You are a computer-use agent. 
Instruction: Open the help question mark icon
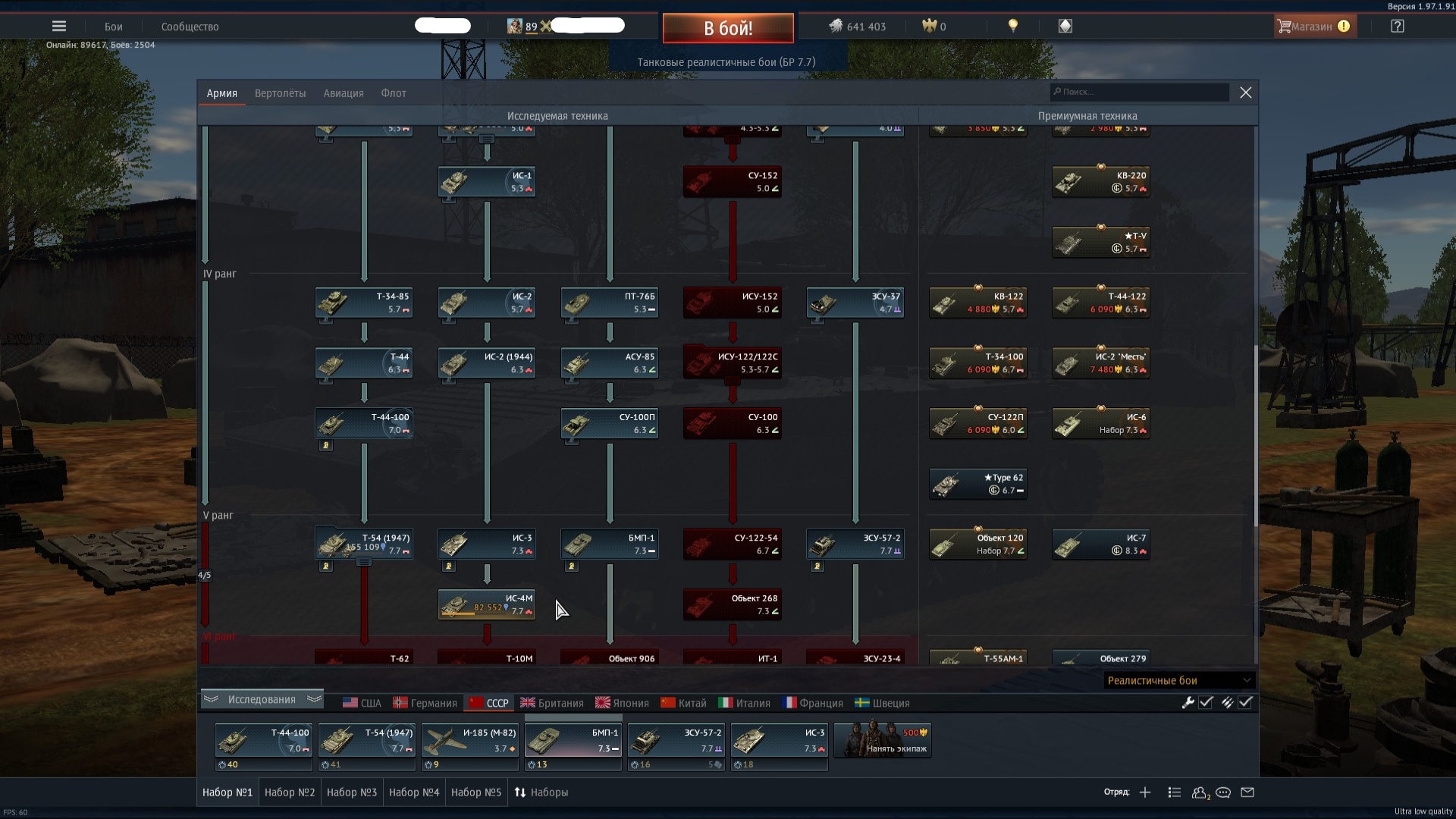[x=1397, y=26]
